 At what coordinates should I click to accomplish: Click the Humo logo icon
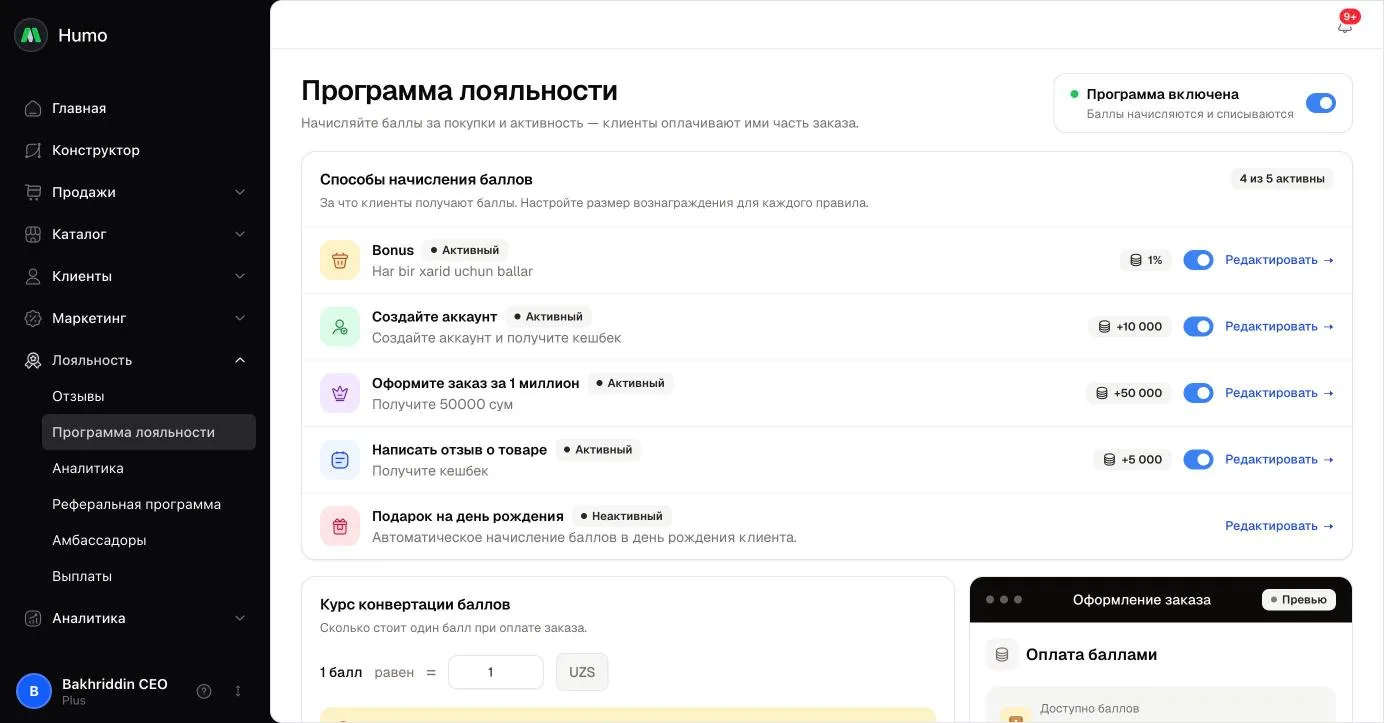click(x=31, y=35)
